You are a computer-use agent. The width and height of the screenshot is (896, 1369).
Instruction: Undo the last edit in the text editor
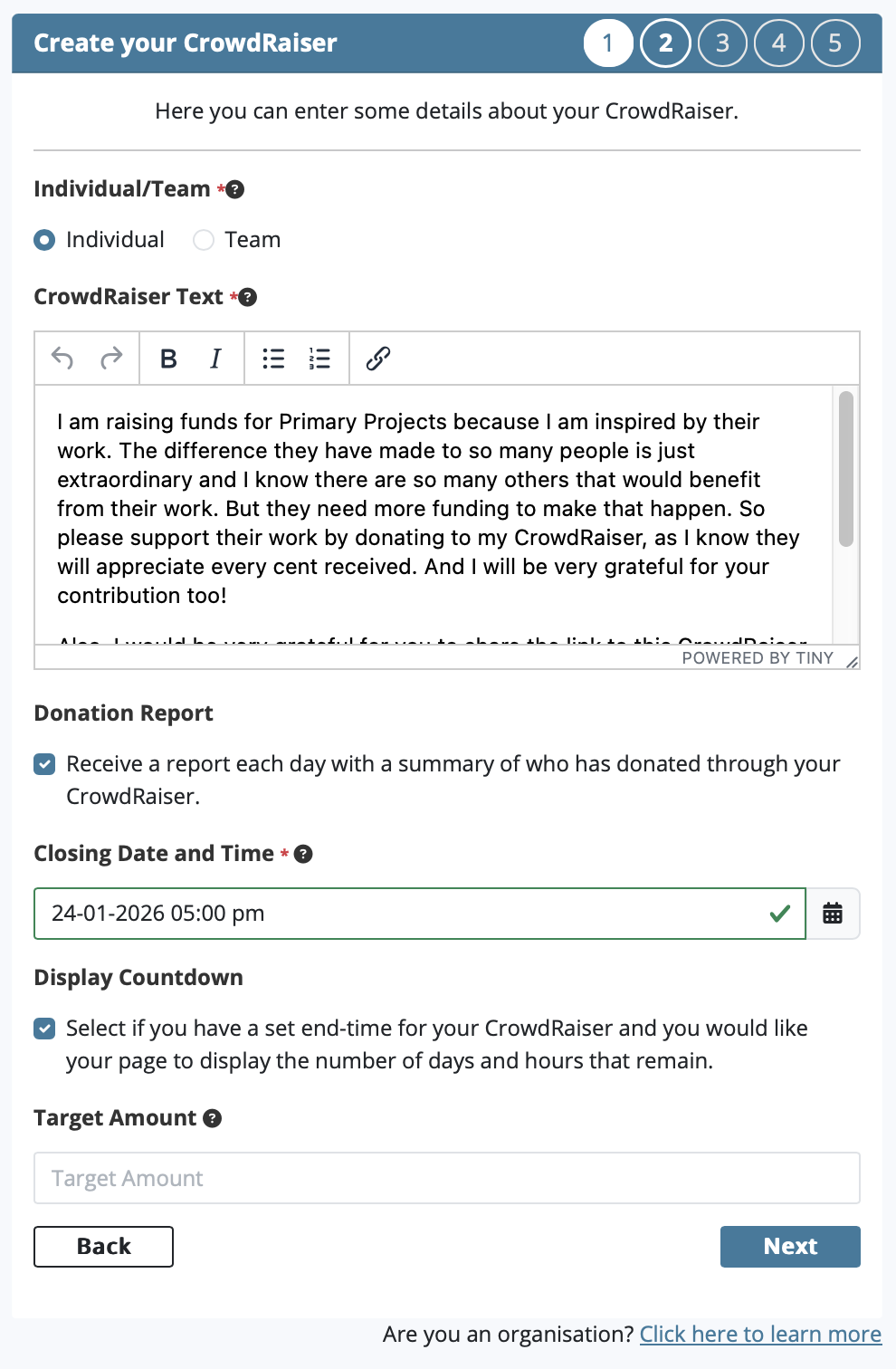(62, 359)
